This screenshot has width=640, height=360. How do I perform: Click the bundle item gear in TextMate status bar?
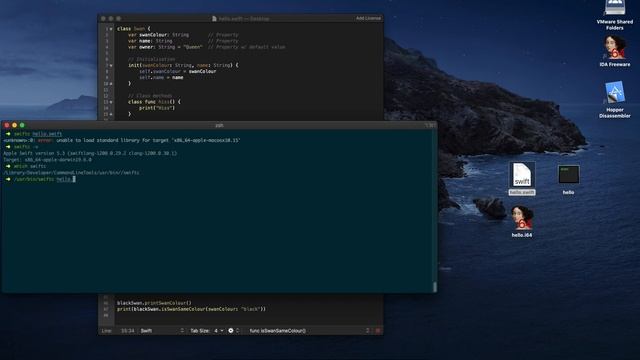[231, 331]
